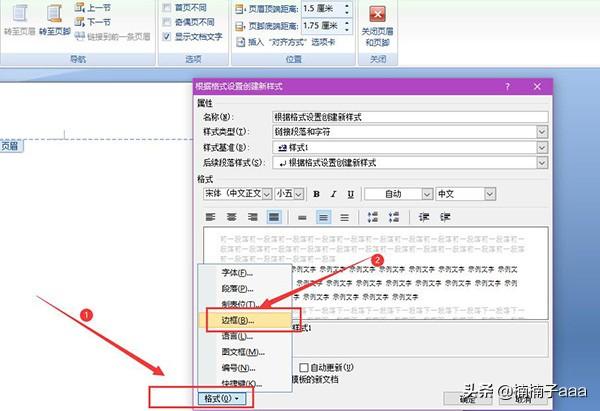
Task: Click the Bold formatting icon
Action: (x=317, y=194)
